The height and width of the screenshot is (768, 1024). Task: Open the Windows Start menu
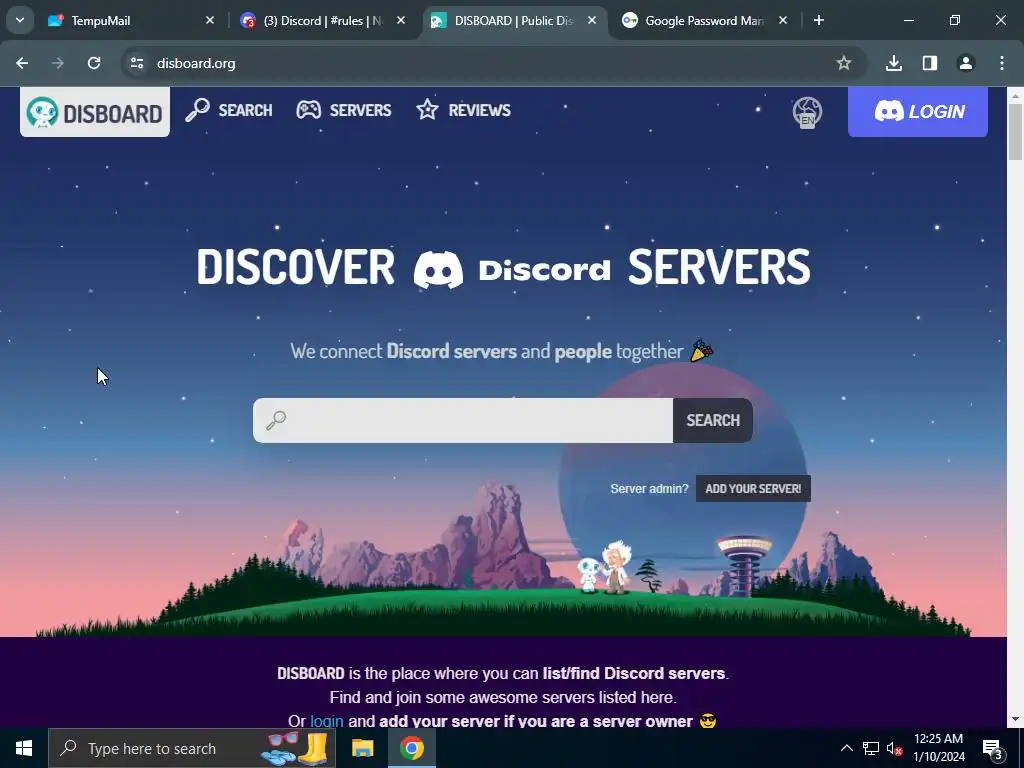coord(24,748)
